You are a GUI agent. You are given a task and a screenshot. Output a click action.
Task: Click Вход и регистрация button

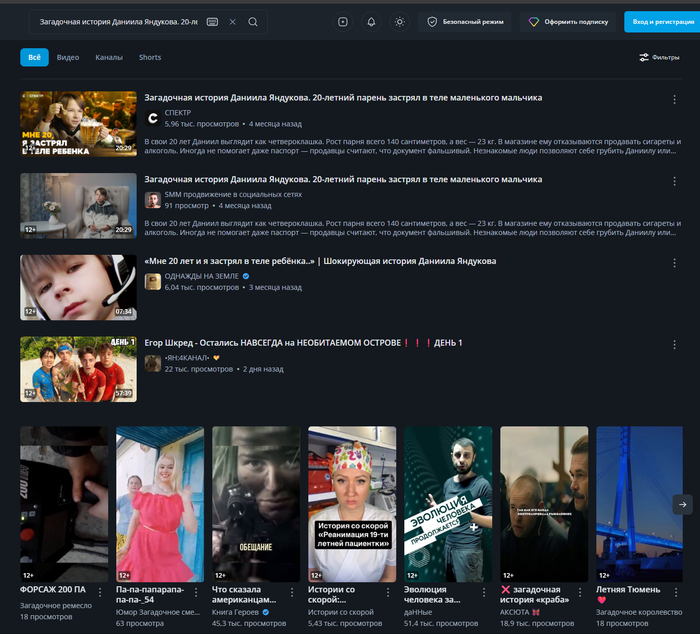pos(662,22)
